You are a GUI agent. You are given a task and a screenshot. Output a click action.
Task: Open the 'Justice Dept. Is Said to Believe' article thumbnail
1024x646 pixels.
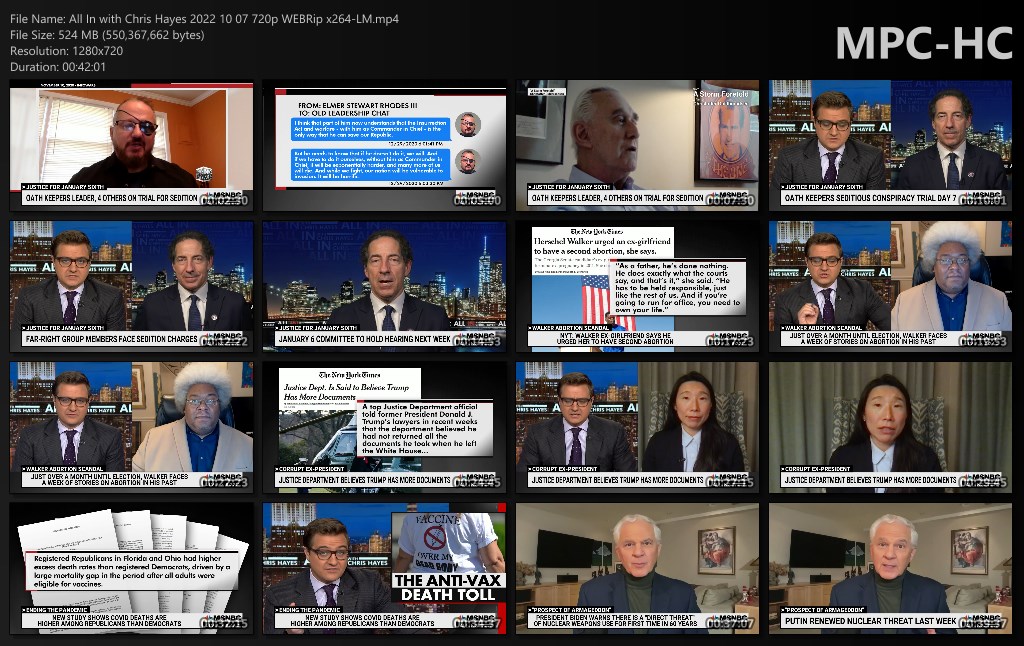tap(384, 427)
